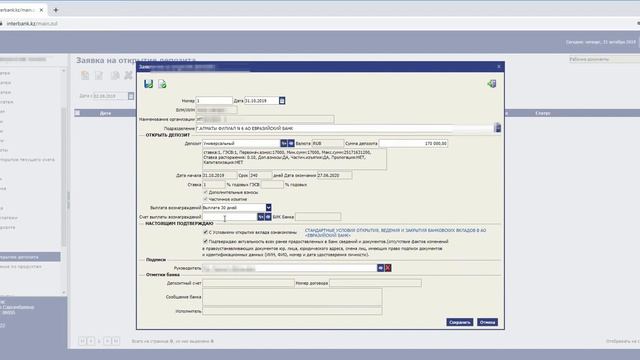Click the Депозитный счет field
Screen dimensions: 640x360
click(248, 283)
